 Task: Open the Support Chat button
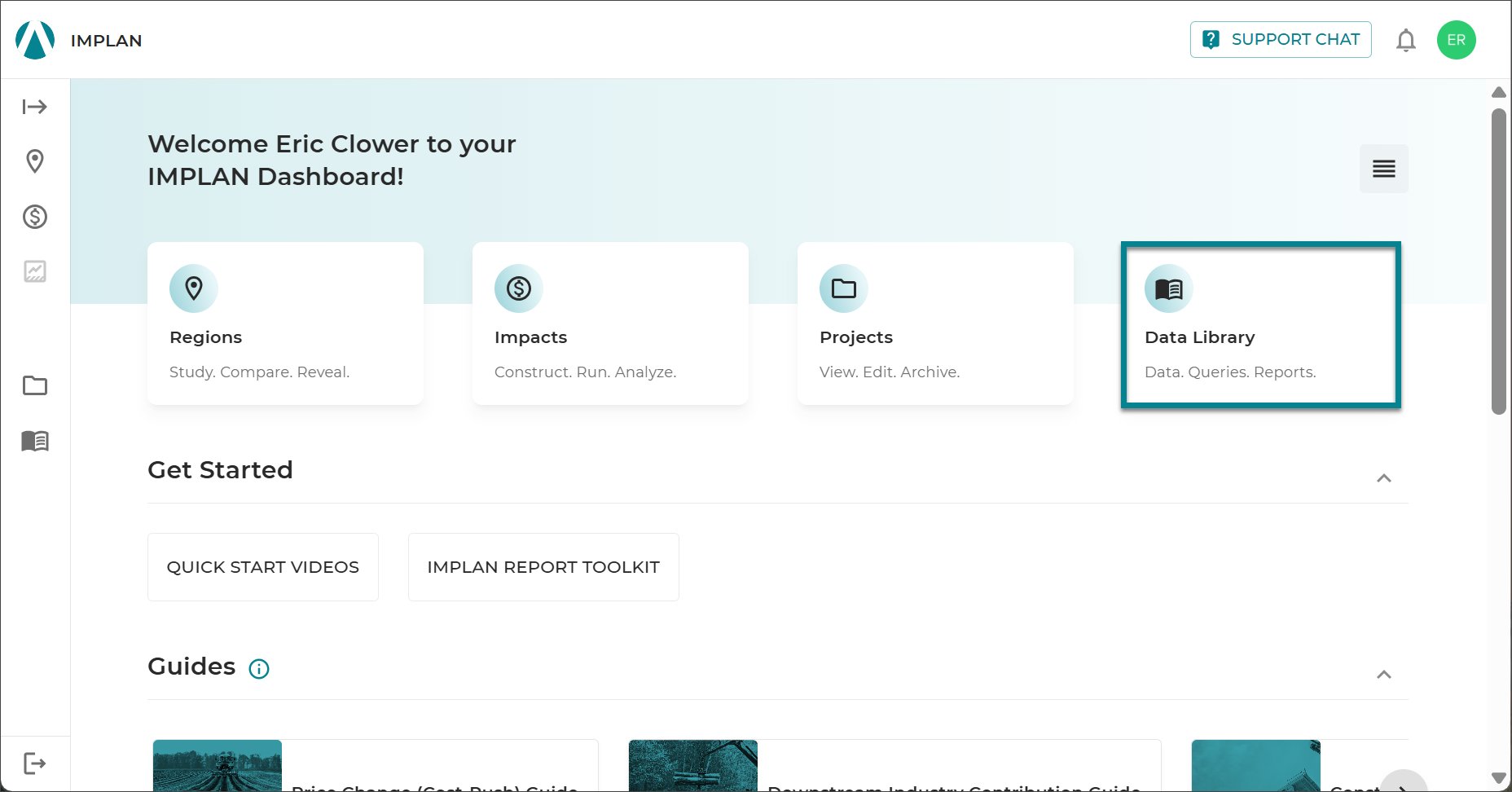tap(1281, 39)
